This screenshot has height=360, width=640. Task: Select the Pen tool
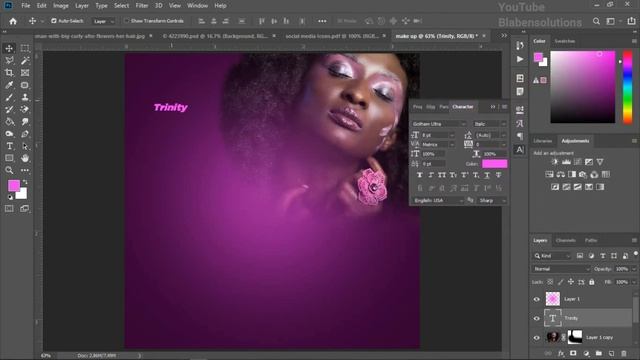[25, 134]
